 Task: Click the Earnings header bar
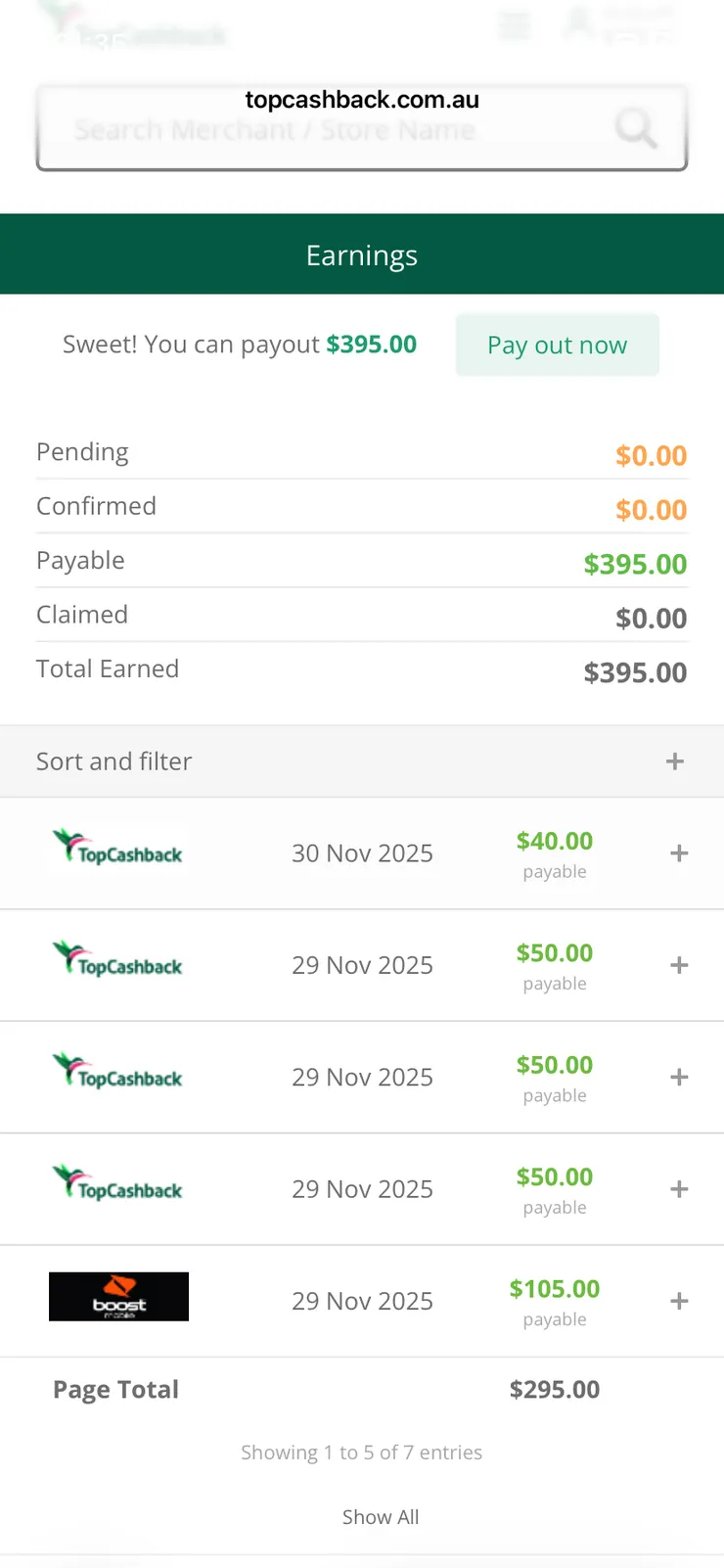[362, 254]
